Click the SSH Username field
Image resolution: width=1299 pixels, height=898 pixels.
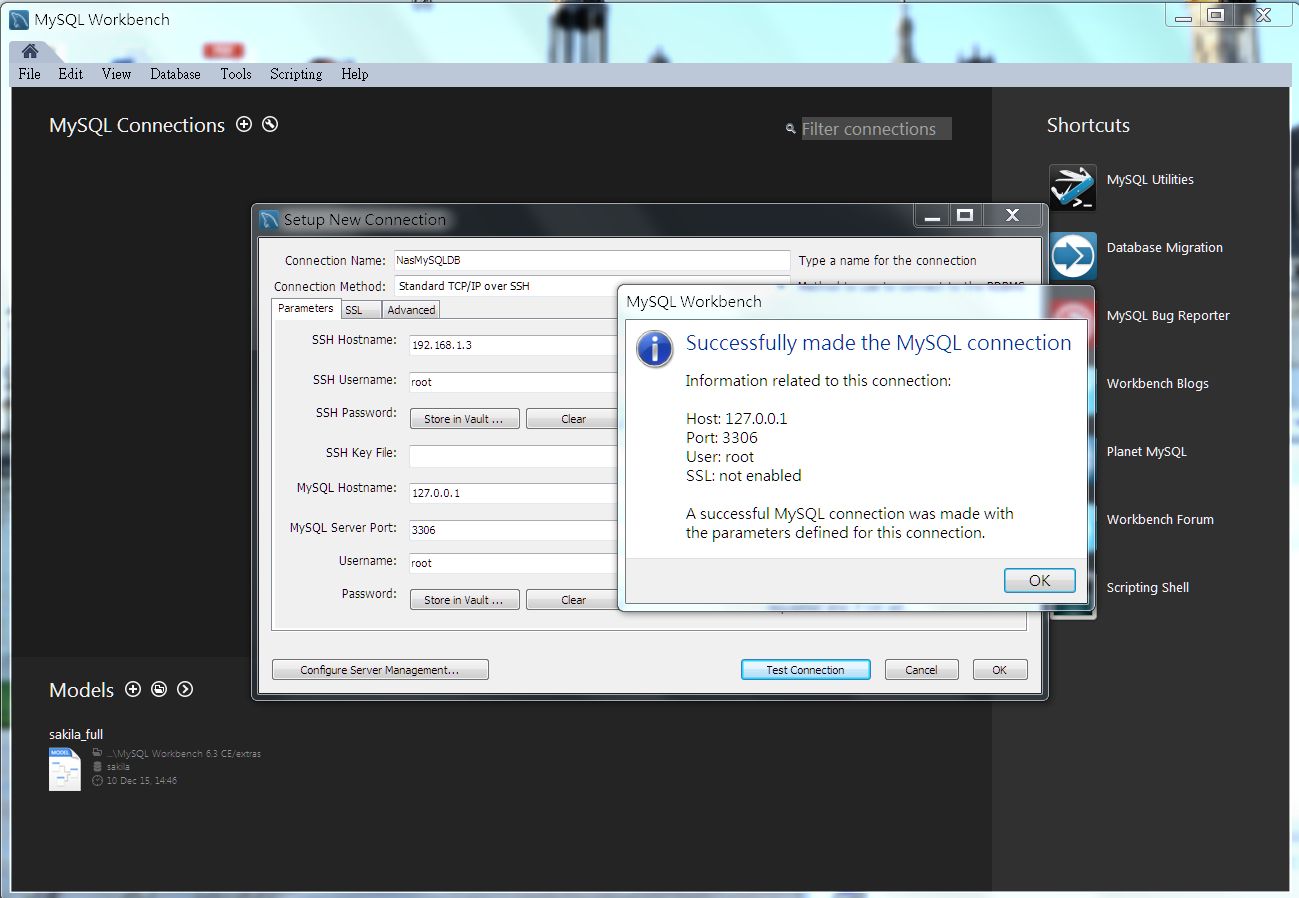tap(514, 382)
